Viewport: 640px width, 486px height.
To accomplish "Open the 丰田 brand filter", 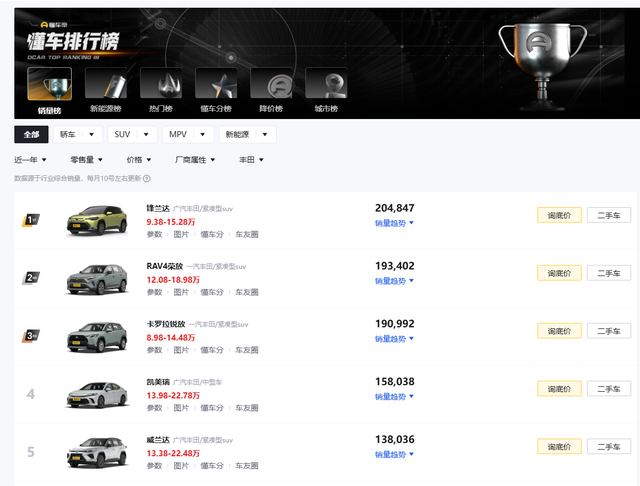I will (251, 160).
